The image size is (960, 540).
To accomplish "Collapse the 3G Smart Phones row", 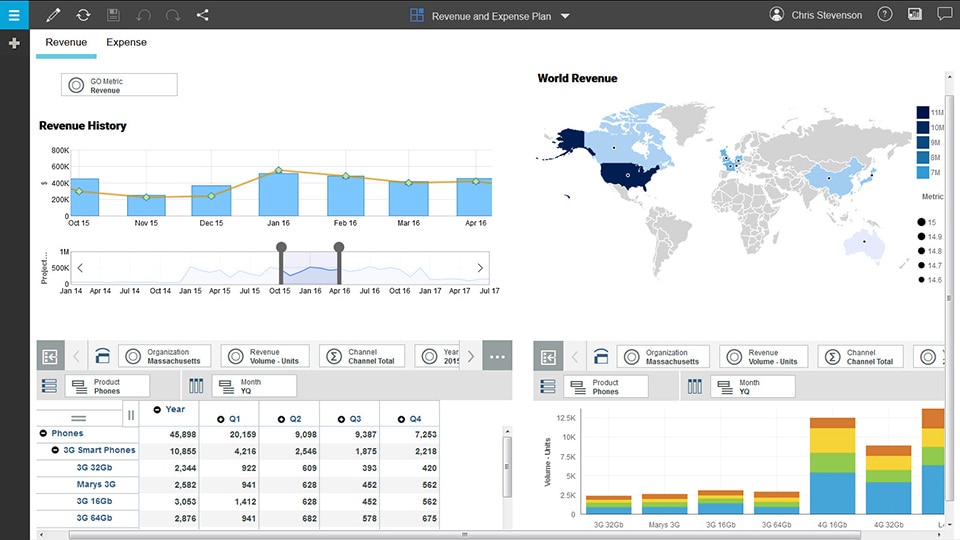I will tap(57, 451).
